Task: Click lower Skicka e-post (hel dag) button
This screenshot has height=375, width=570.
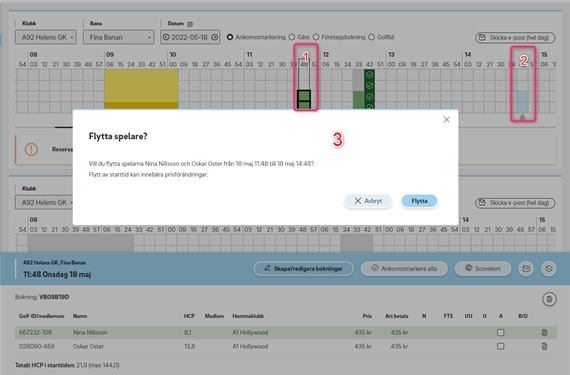Action: point(515,203)
